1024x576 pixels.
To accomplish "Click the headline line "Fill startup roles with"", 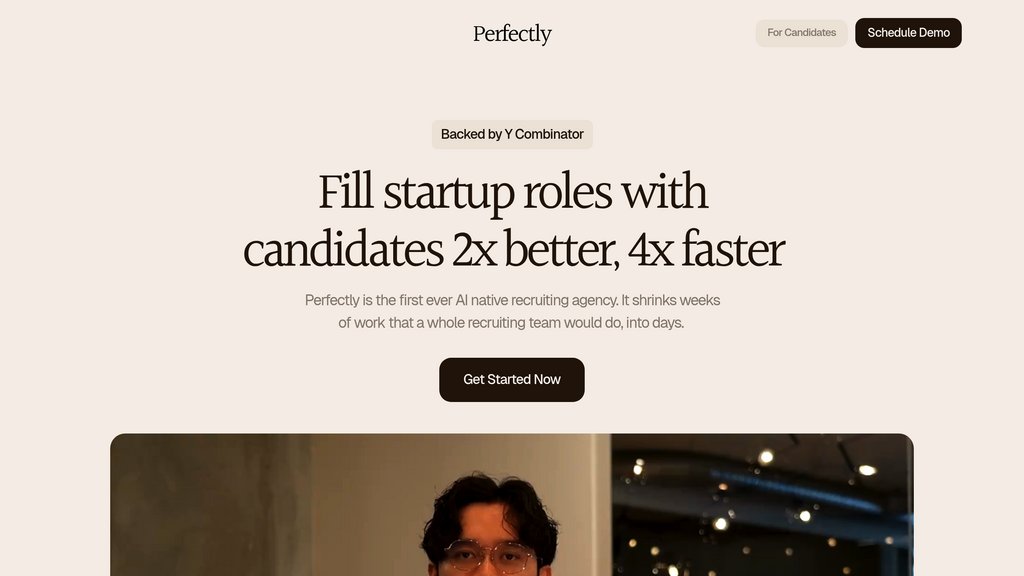I will [512, 192].
